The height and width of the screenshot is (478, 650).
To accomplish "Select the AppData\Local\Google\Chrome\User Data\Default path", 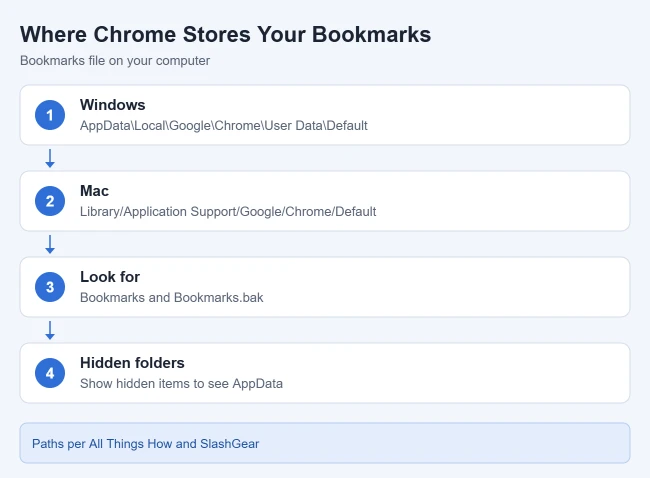I will (224, 126).
